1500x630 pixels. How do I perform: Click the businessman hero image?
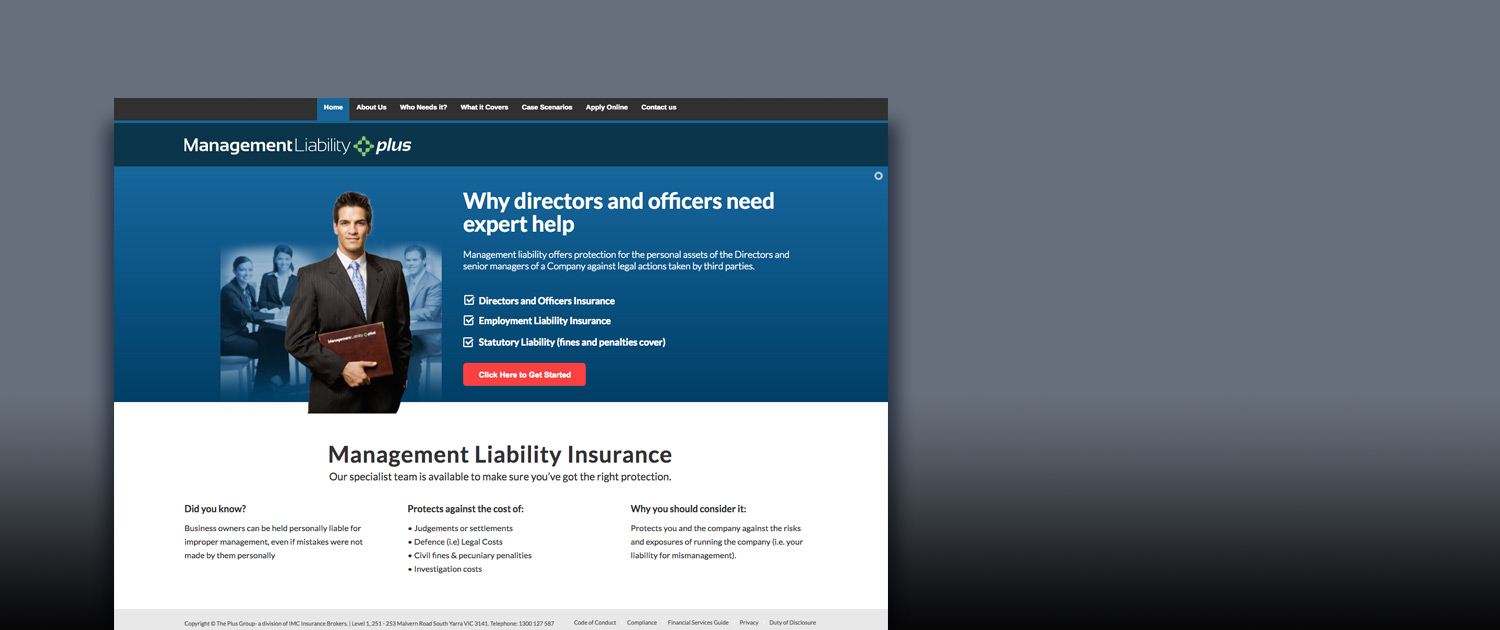pos(347,302)
